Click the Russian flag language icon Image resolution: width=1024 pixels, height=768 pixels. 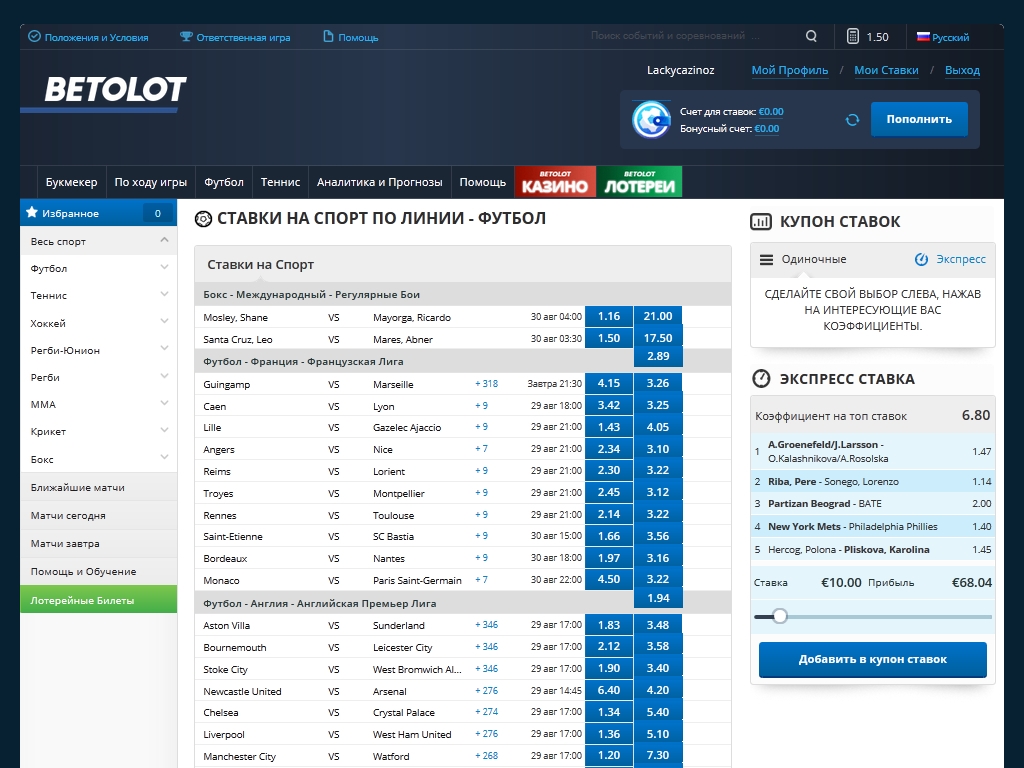pos(923,37)
